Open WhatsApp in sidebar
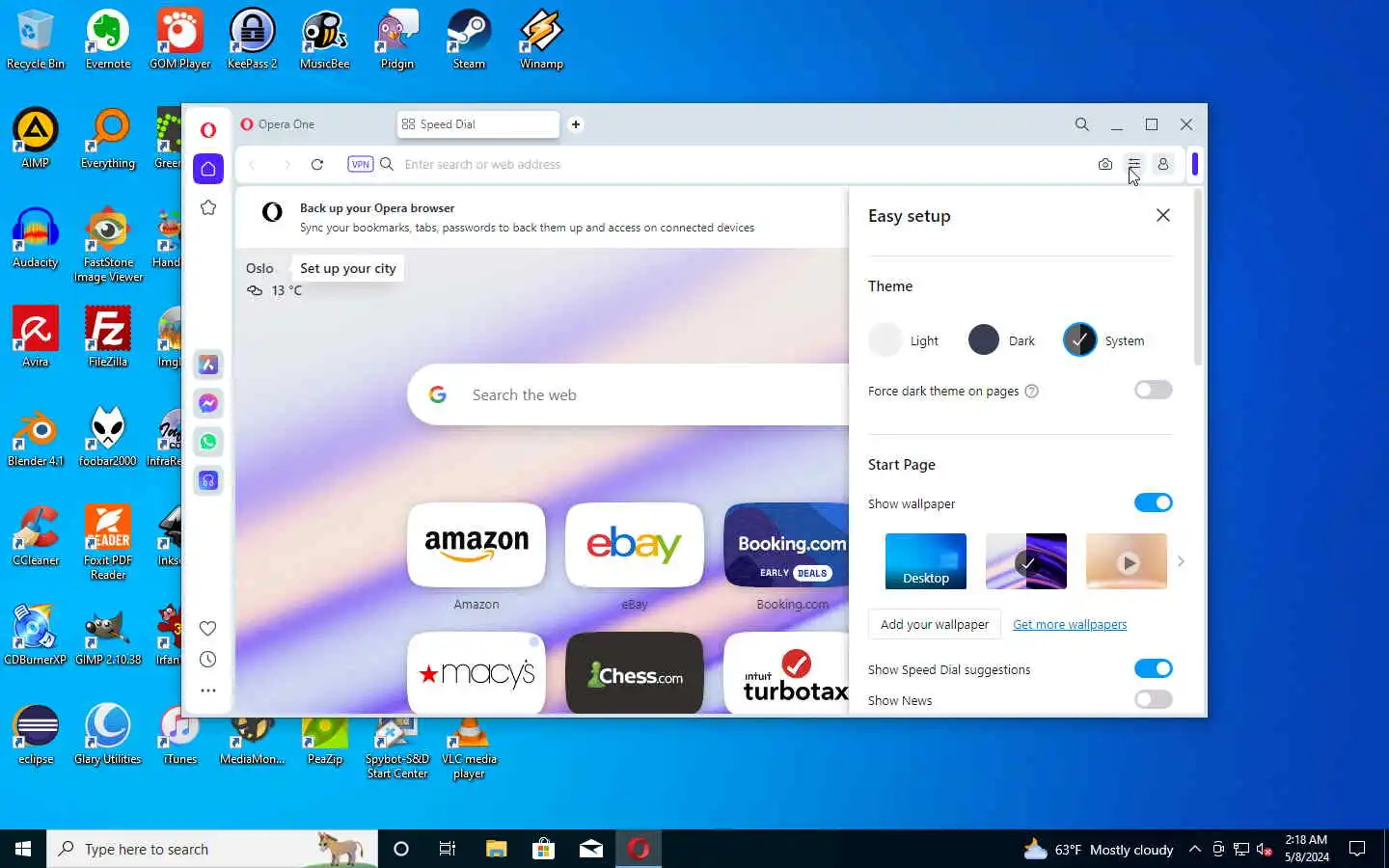This screenshot has width=1389, height=868. click(x=208, y=442)
